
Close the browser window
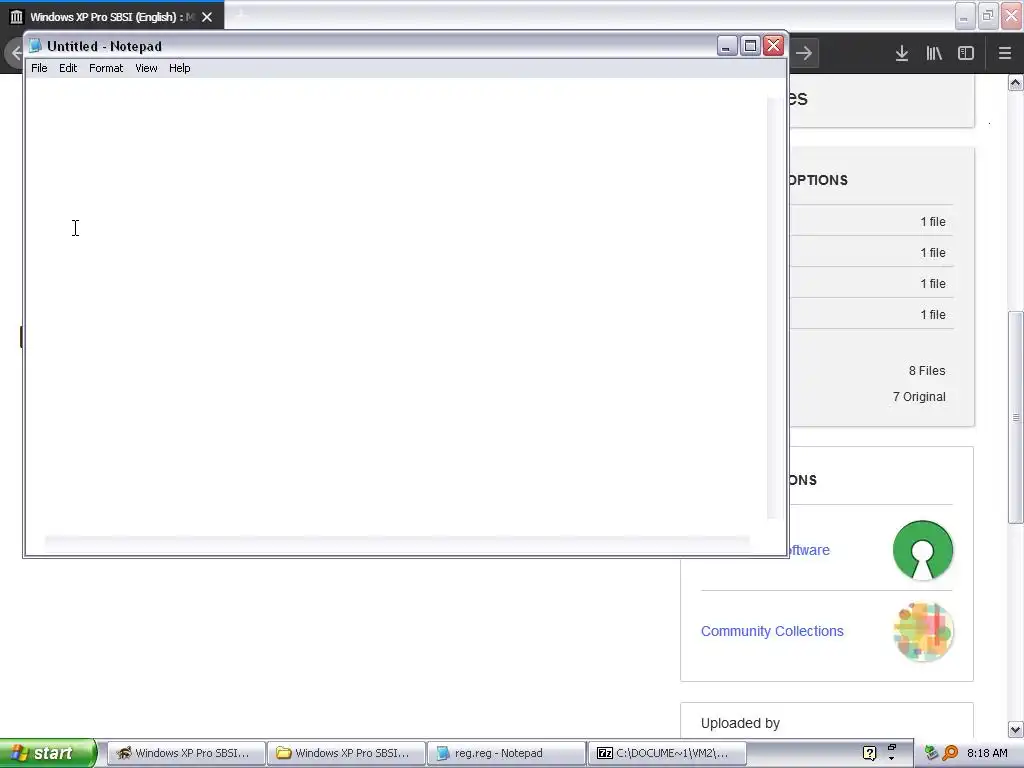[1012, 16]
